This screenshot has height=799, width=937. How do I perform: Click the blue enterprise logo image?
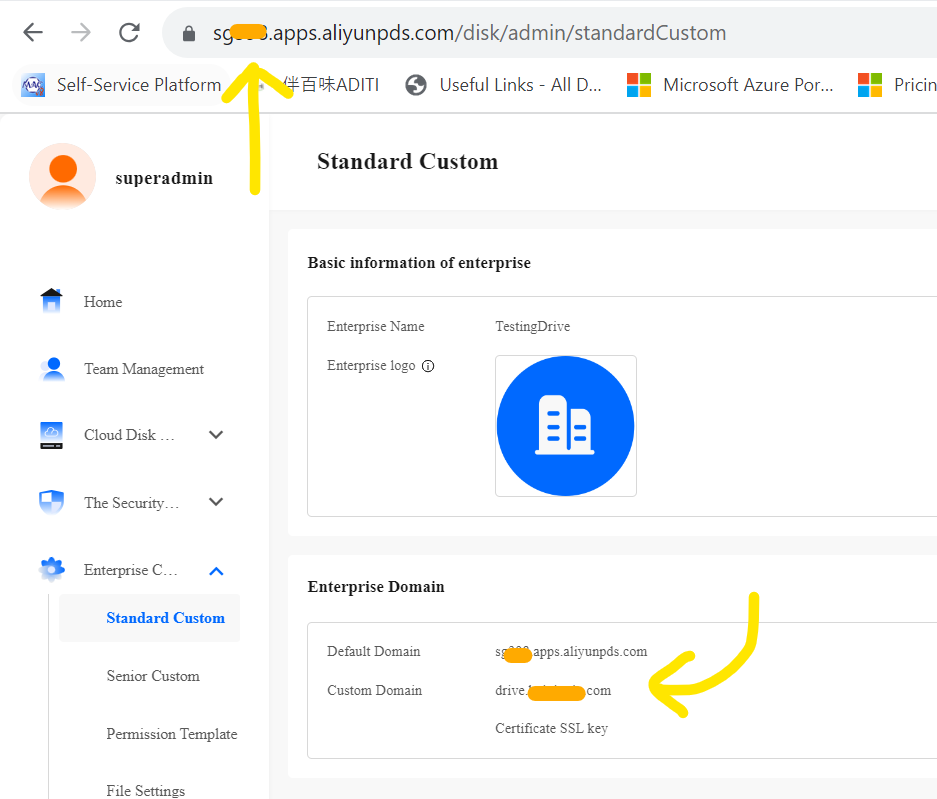pyautogui.click(x=566, y=426)
